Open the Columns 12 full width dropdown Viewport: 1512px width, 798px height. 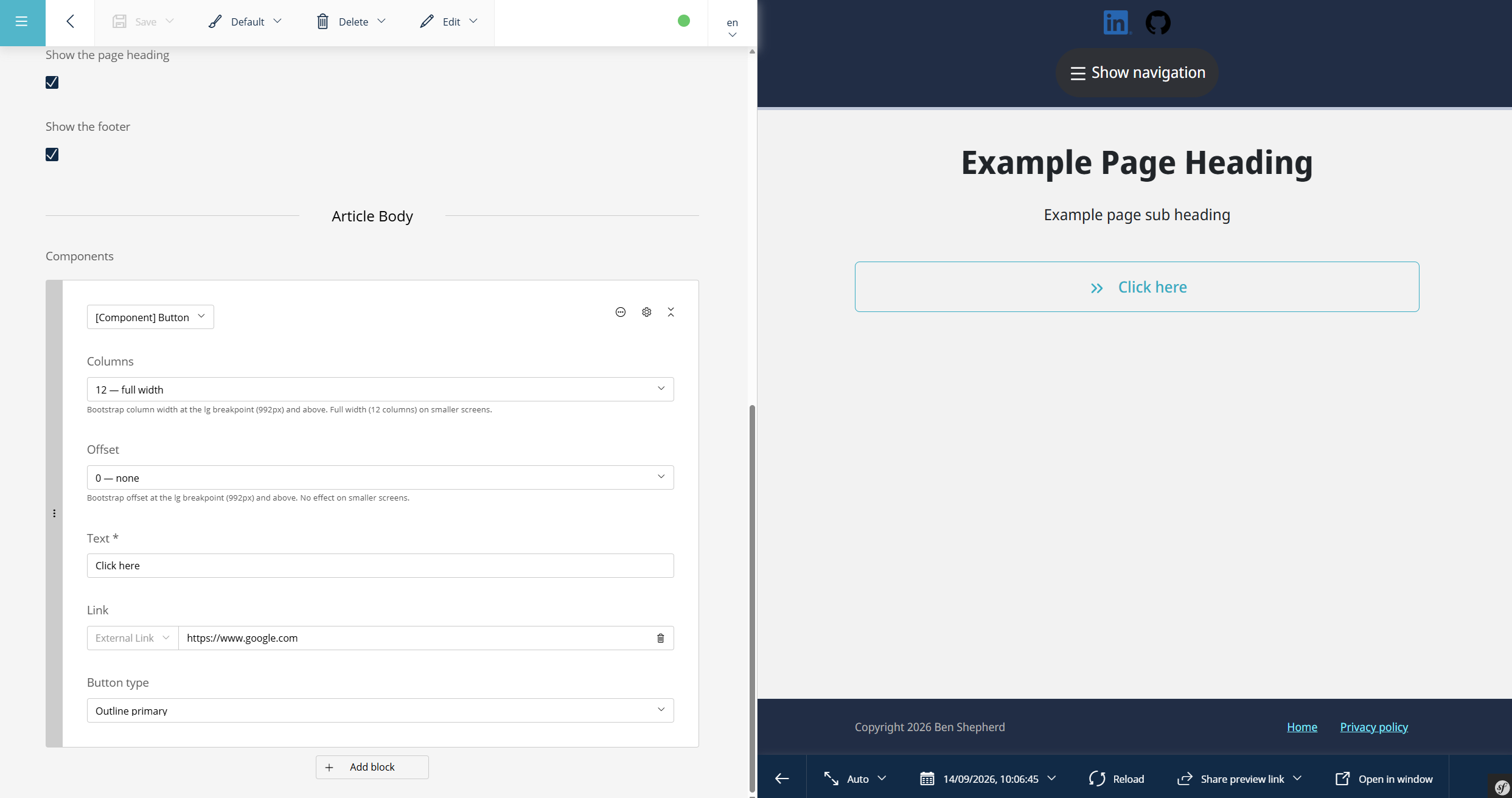coord(380,389)
